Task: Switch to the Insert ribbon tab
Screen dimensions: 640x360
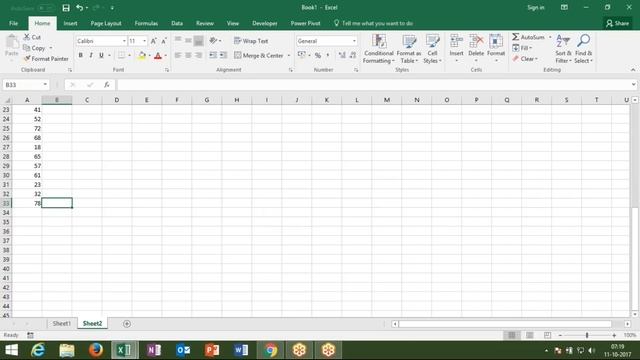Action: pyautogui.click(x=70, y=23)
